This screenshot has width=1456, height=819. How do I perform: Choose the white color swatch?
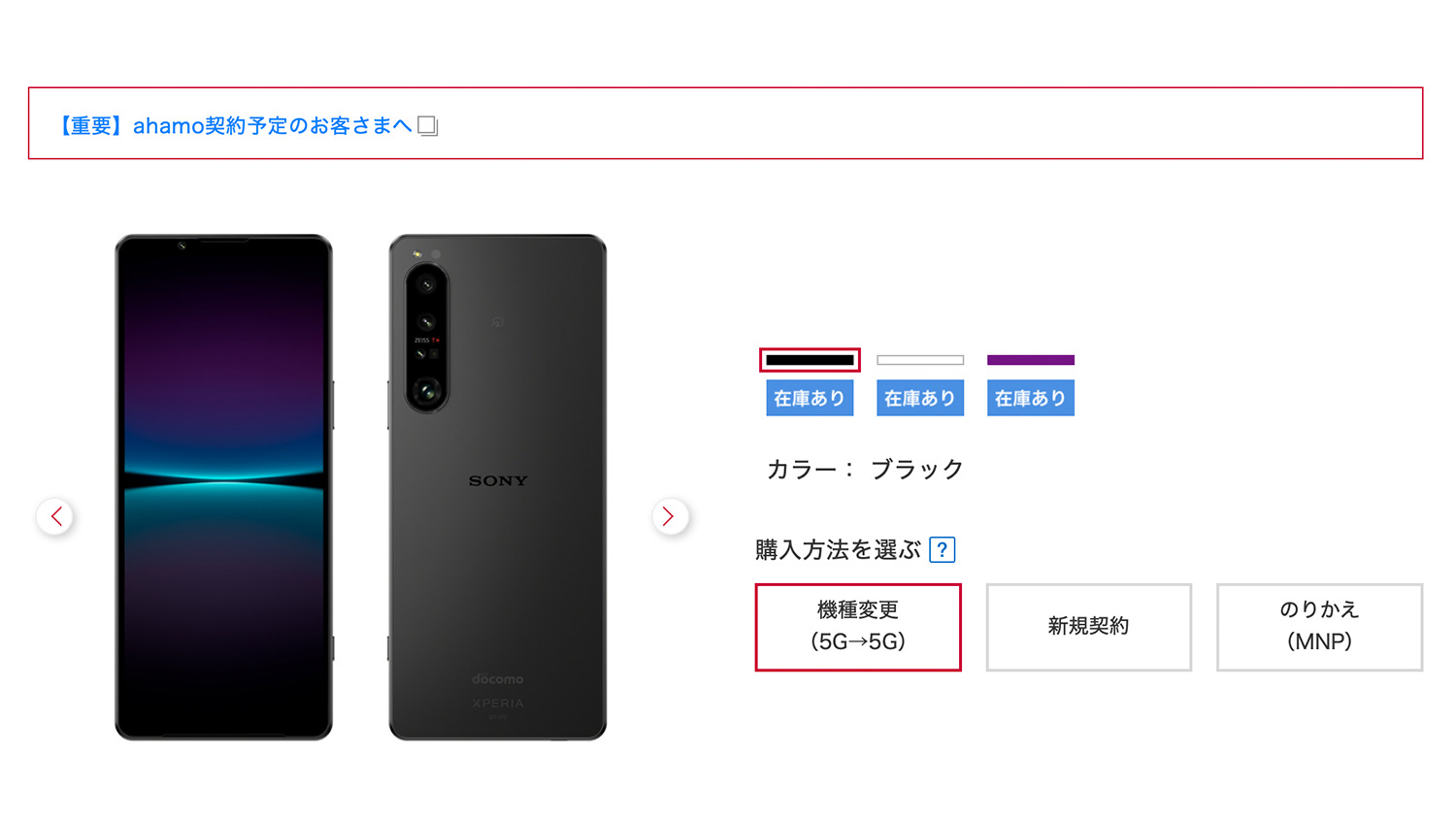pos(920,360)
